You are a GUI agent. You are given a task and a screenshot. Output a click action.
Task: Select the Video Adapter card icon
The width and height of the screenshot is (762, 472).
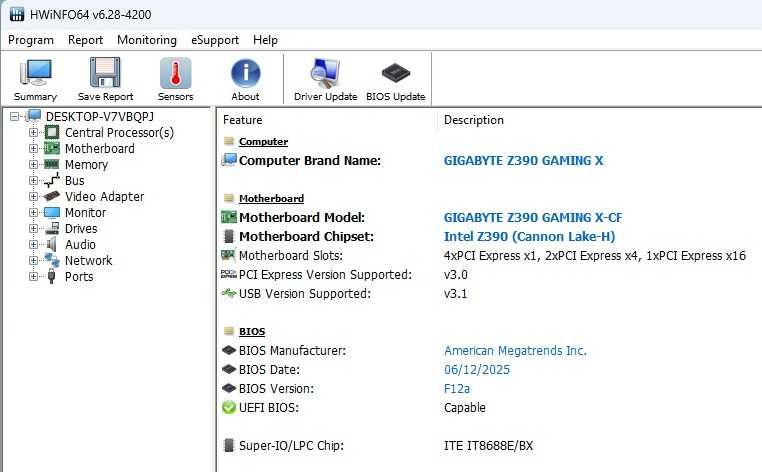point(52,196)
